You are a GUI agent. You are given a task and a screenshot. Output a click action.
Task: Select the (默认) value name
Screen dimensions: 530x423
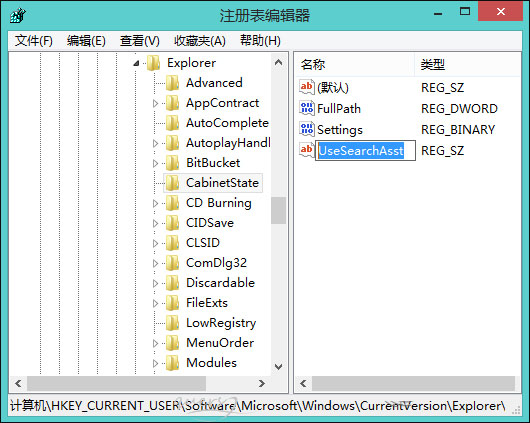[x=333, y=88]
